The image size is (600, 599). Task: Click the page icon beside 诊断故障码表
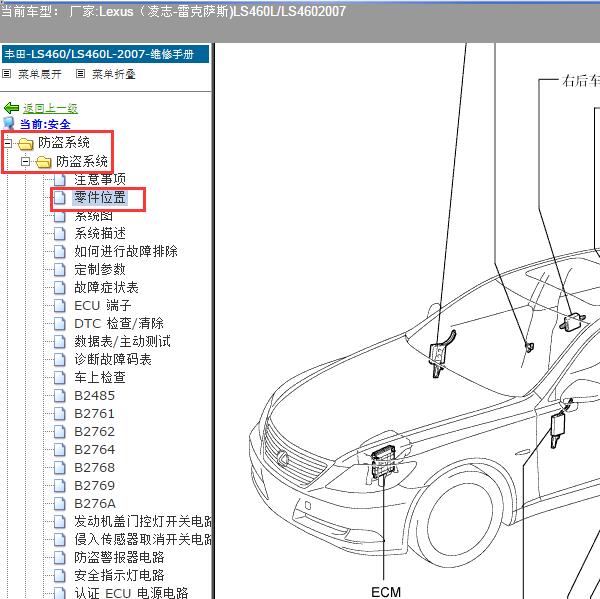pos(59,359)
